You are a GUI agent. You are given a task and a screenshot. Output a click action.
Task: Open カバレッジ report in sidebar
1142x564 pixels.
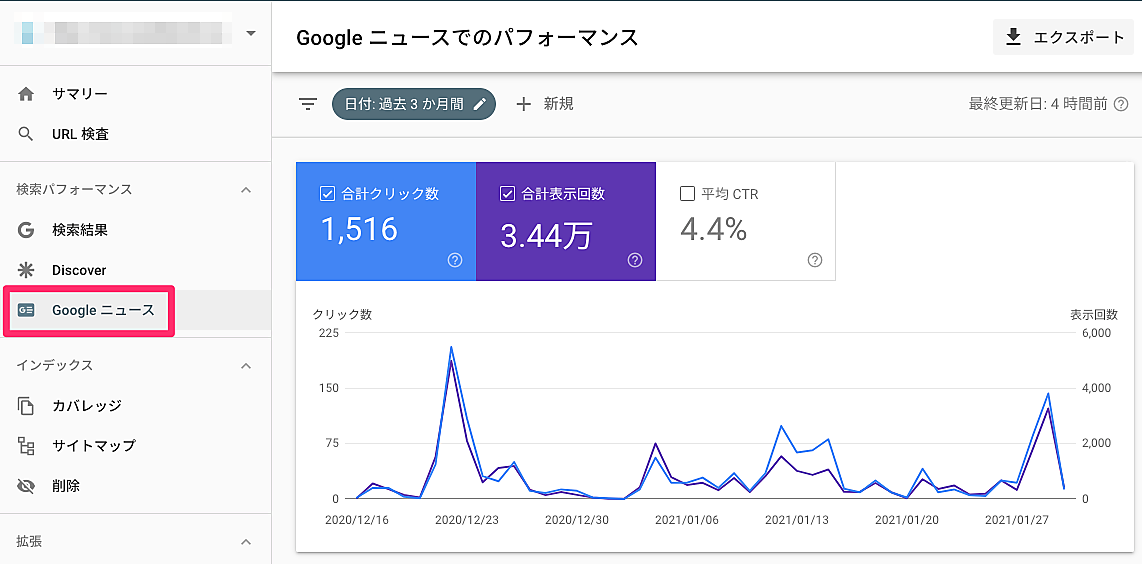coord(86,406)
